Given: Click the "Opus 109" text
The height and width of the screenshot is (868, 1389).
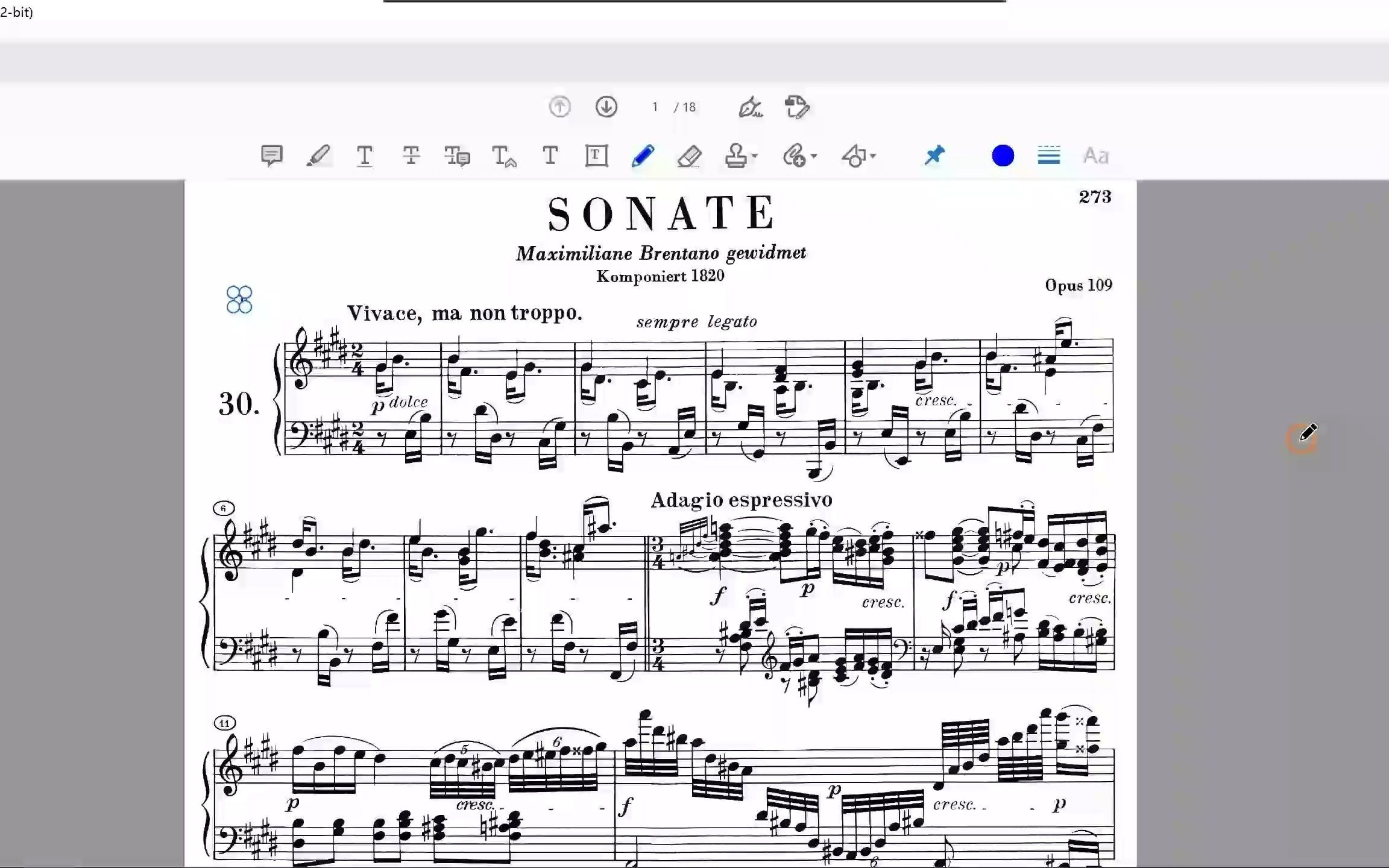Looking at the screenshot, I should 1079,285.
